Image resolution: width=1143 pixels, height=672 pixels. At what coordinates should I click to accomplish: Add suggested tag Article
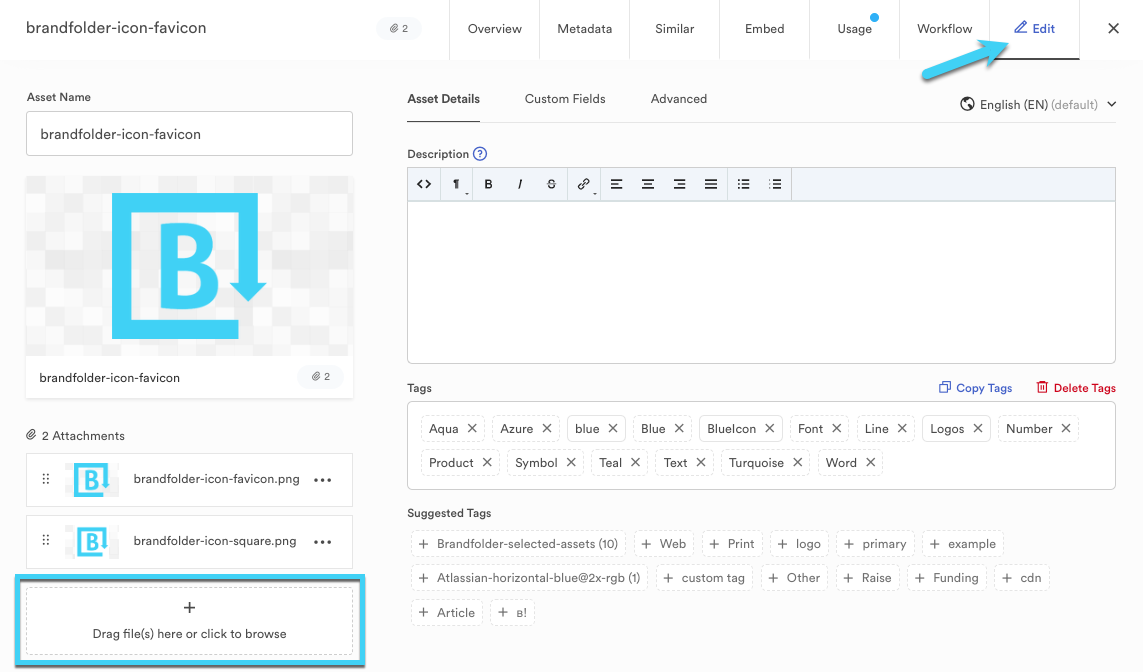447,613
